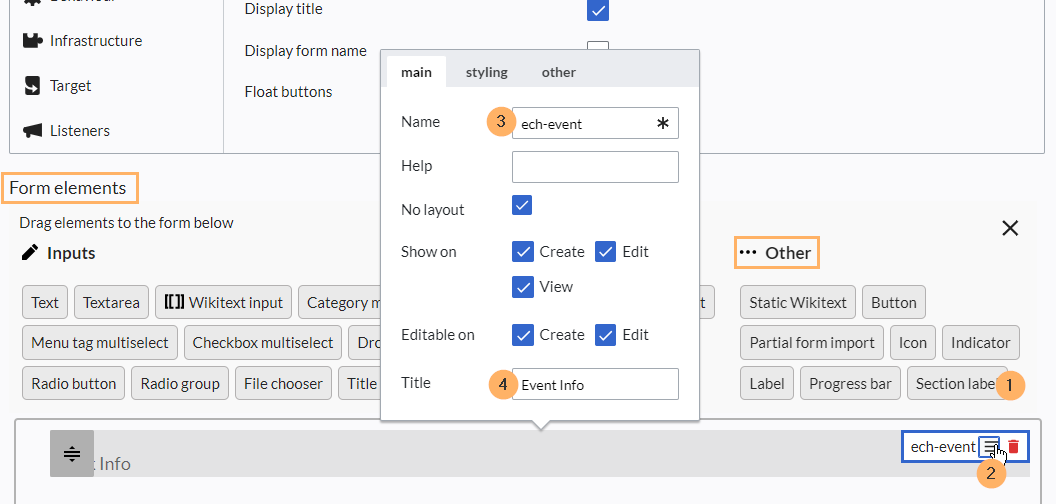Click the Inputs pencil icon
Image resolution: width=1056 pixels, height=504 pixels.
pyautogui.click(x=30, y=253)
